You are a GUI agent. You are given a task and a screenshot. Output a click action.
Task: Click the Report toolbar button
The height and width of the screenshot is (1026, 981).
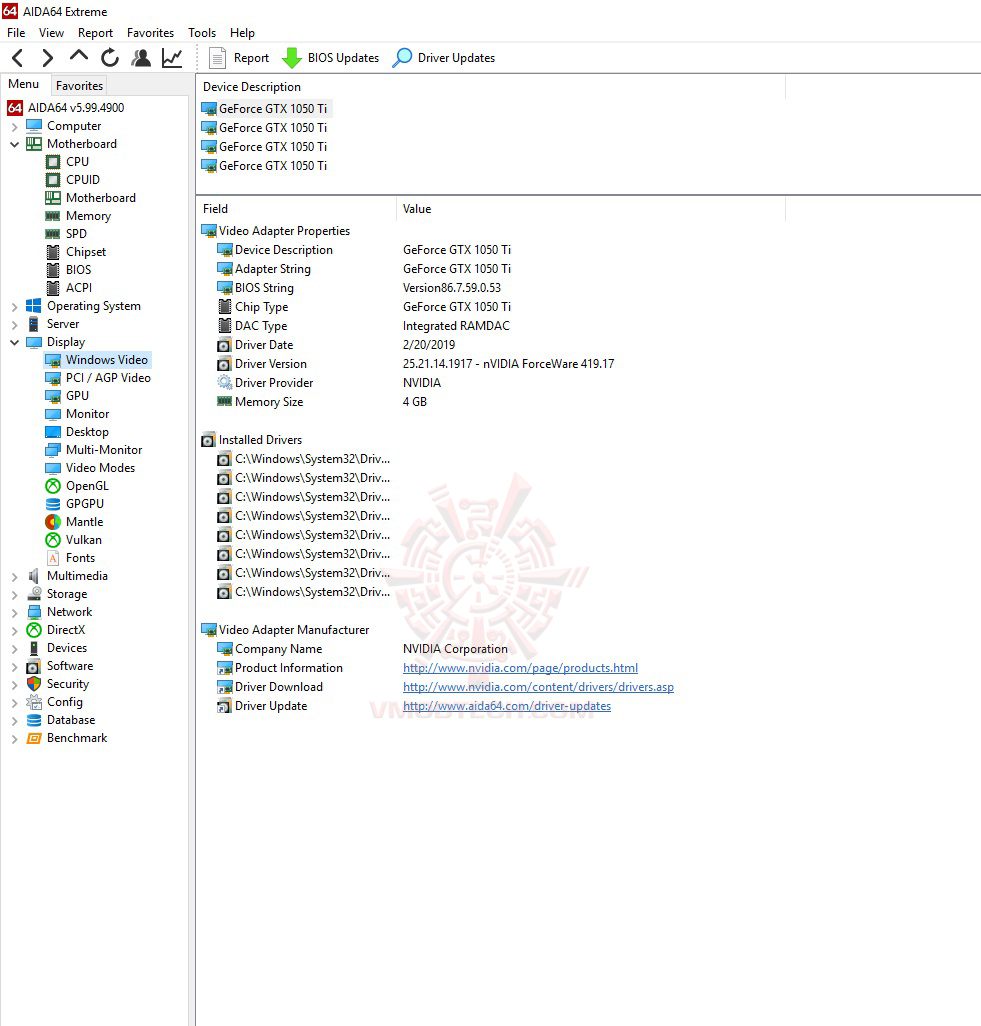click(239, 58)
